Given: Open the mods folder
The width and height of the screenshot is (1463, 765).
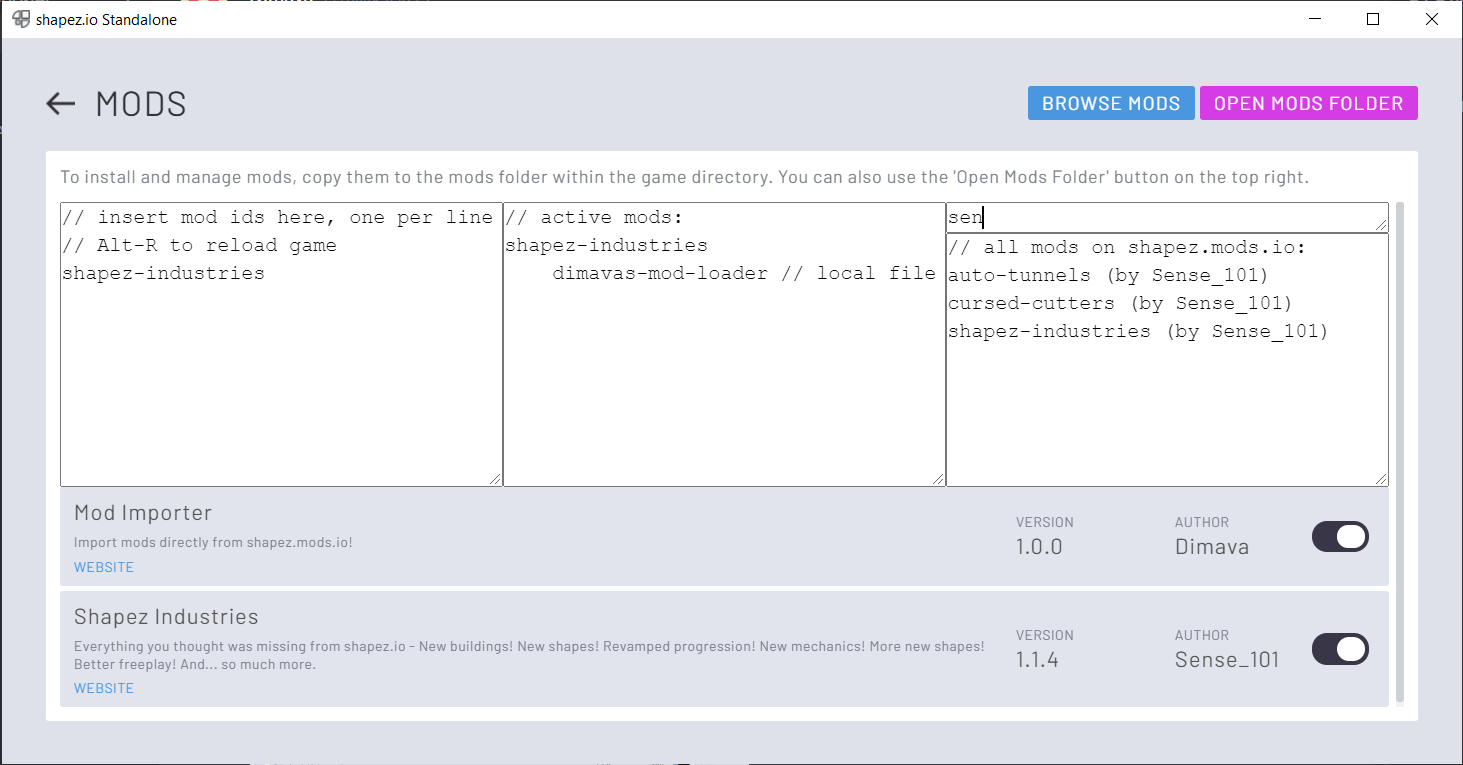Looking at the screenshot, I should pyautogui.click(x=1308, y=103).
